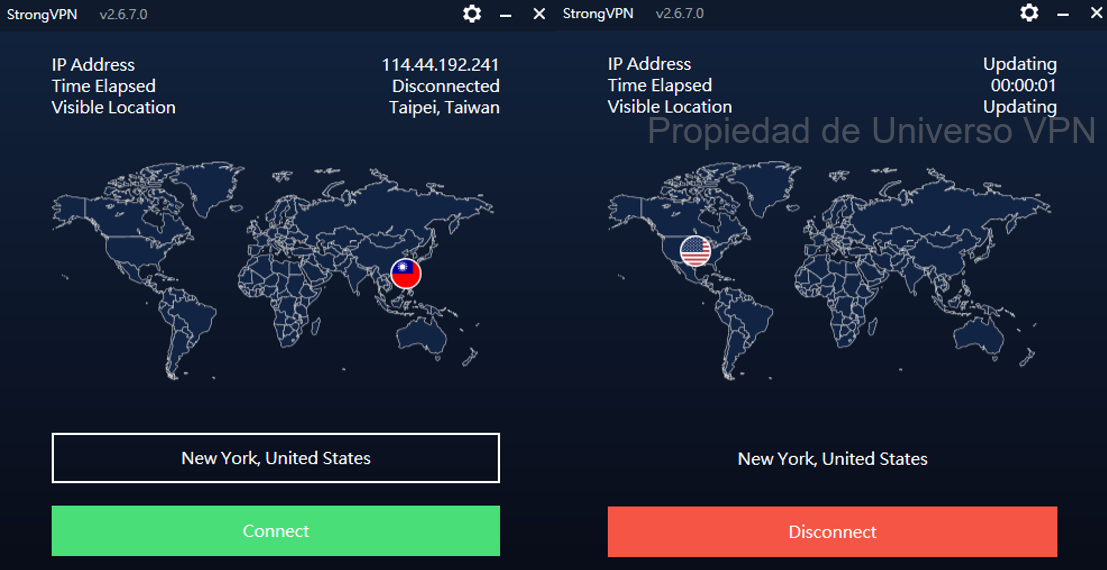The image size is (1107, 570).
Task: Click New York, United States label in right window
Action: [x=832, y=459]
